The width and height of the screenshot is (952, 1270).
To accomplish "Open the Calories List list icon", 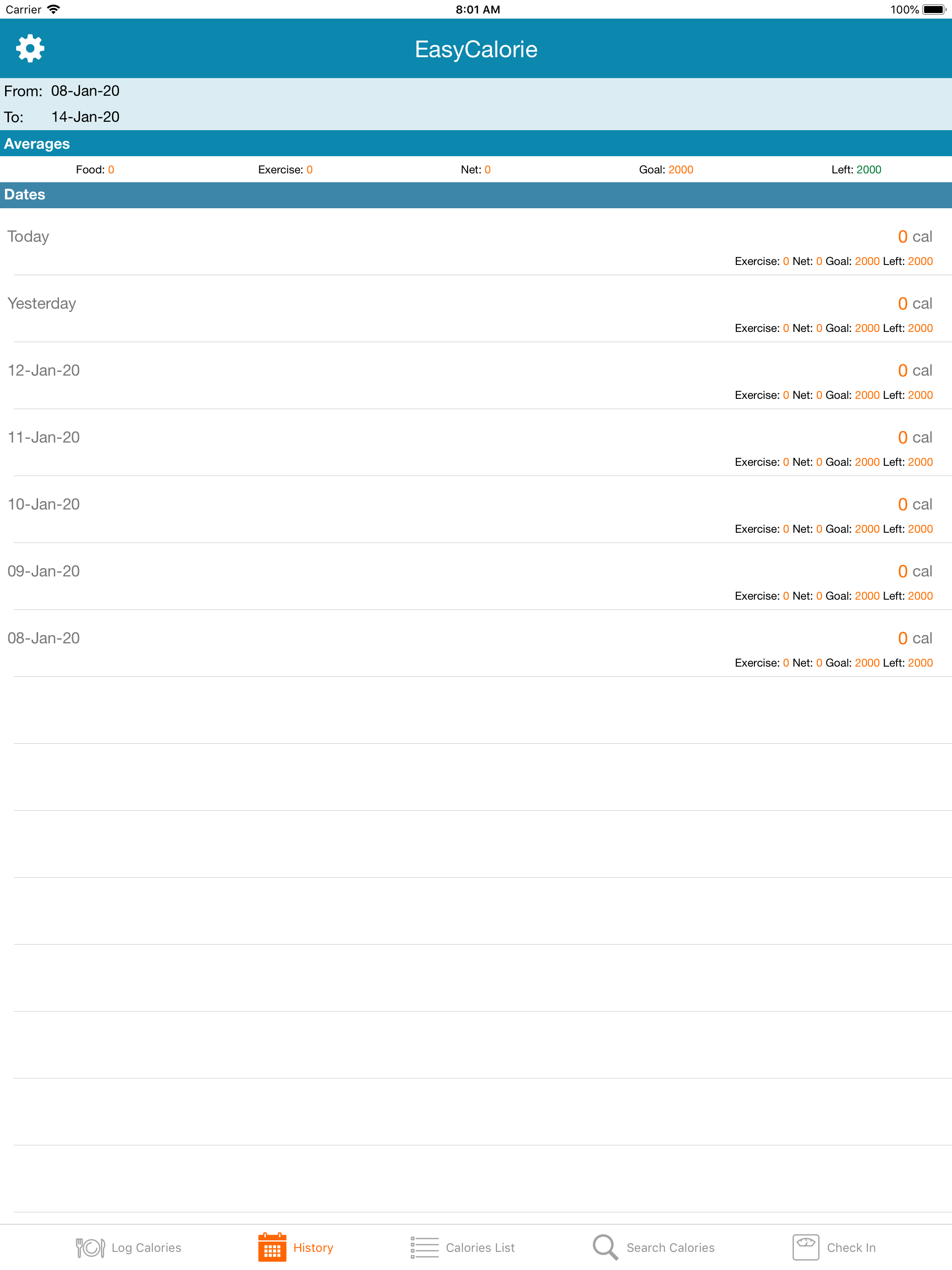I will pos(424,1247).
